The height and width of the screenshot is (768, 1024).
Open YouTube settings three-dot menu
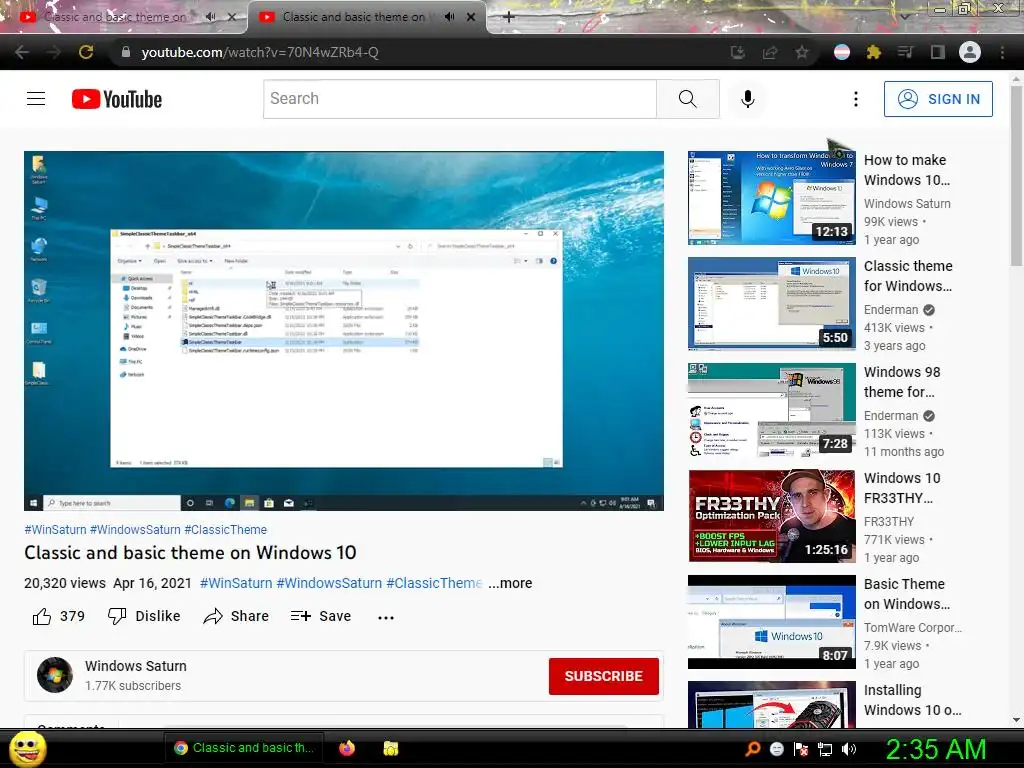click(x=856, y=99)
